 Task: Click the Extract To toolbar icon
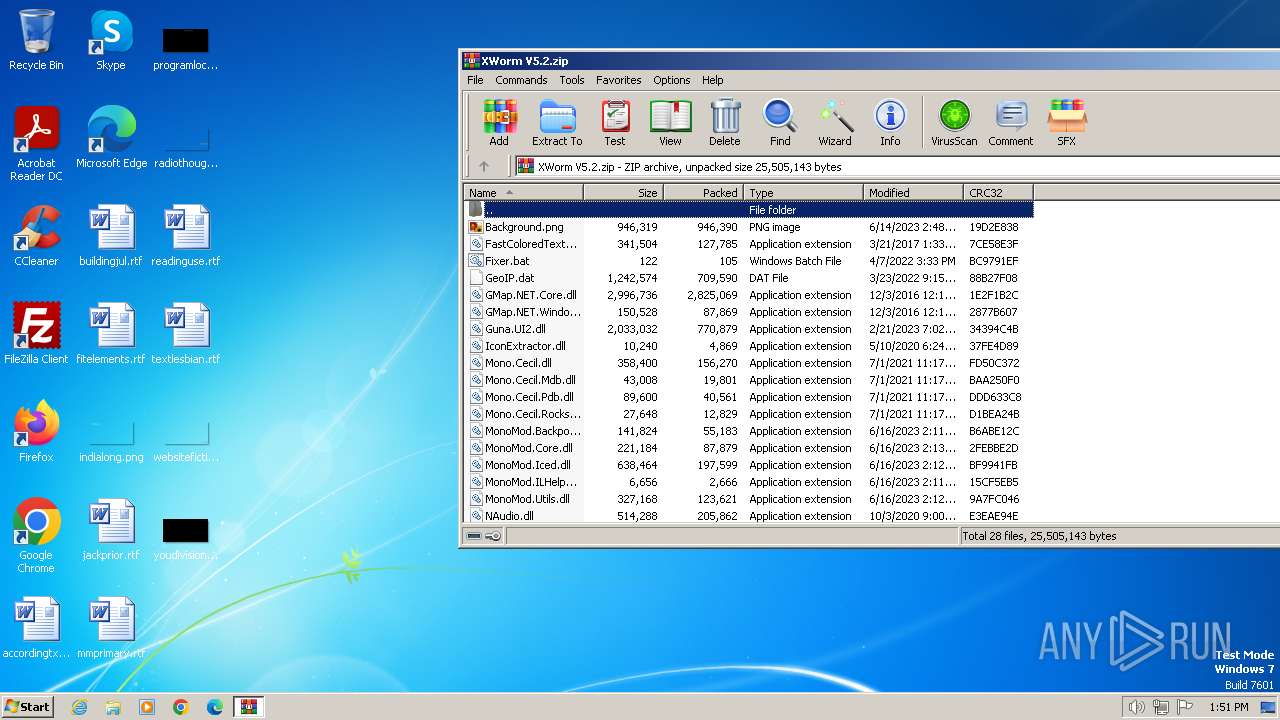(x=557, y=123)
